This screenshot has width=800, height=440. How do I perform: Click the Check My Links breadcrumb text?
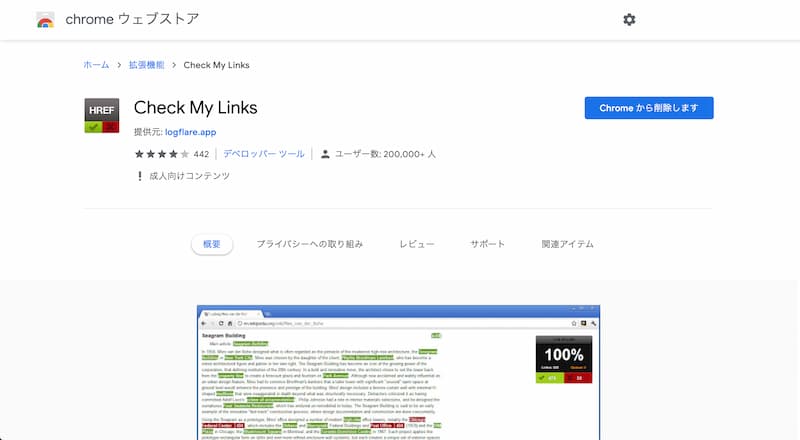(216, 65)
